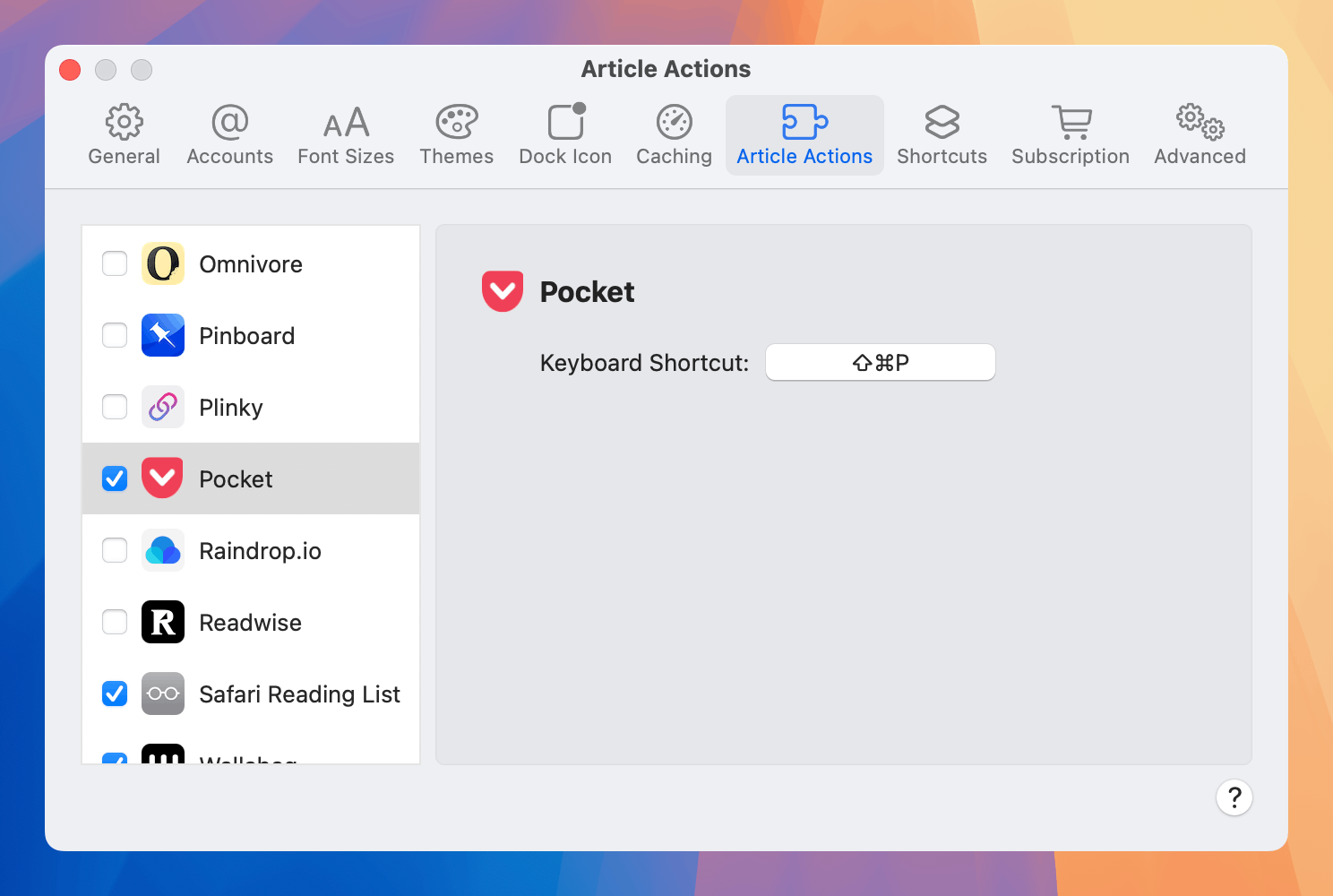This screenshot has height=896, width=1333.
Task: Disable Safari Reading List checkbox
Action: pyautogui.click(x=115, y=694)
